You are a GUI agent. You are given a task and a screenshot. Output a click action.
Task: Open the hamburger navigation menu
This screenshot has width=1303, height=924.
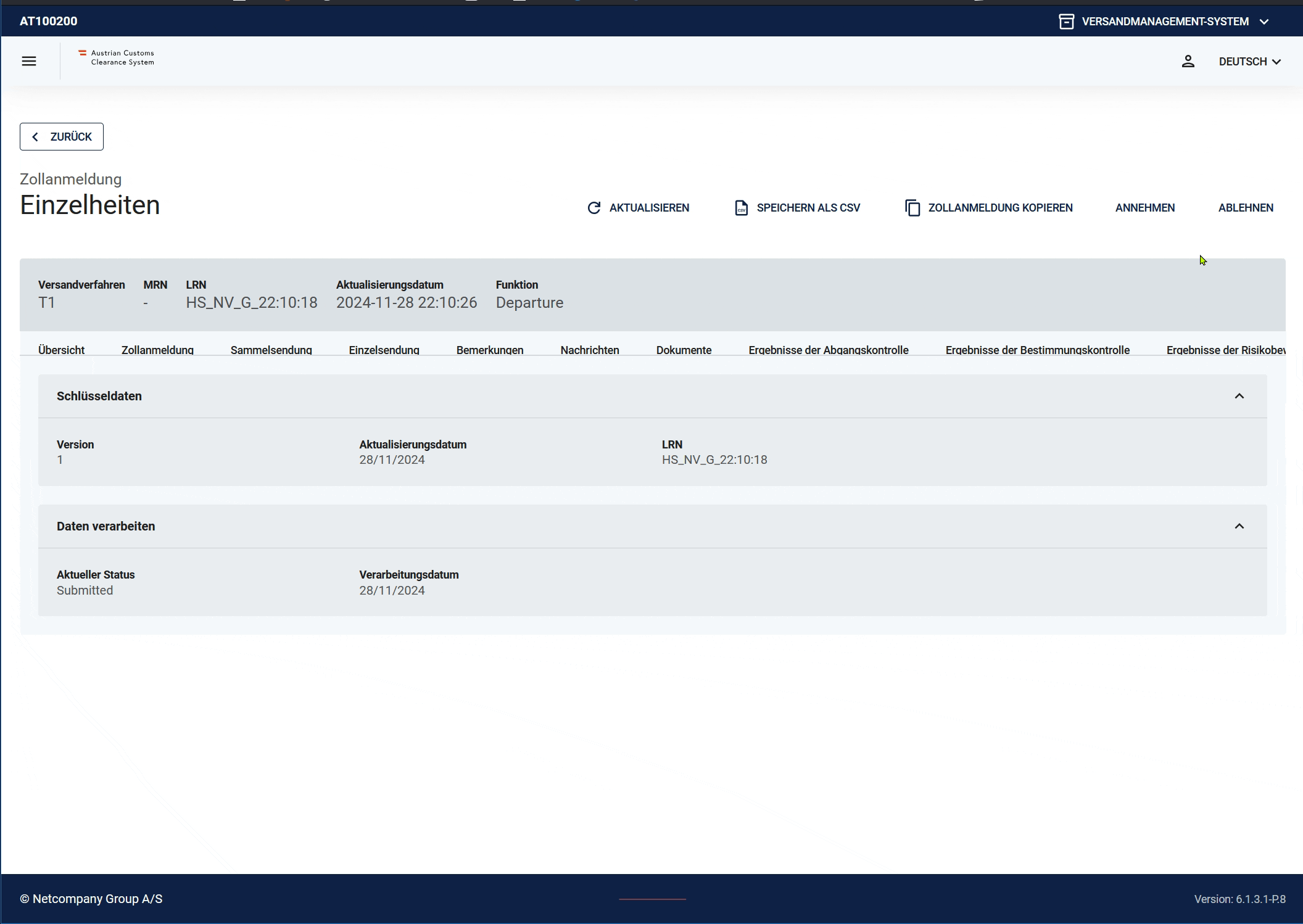point(29,61)
